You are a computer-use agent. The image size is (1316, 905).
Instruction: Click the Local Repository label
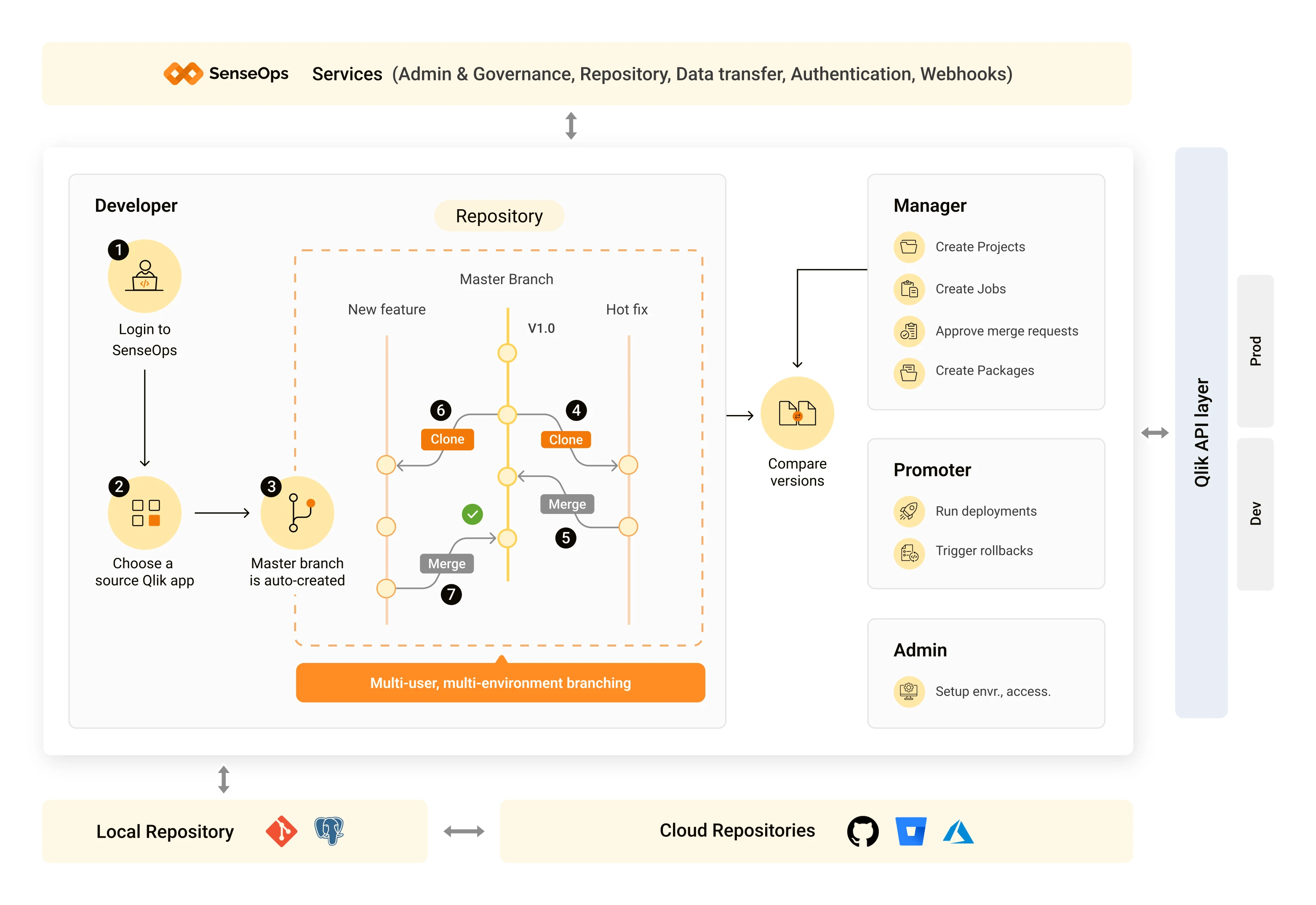point(165,832)
